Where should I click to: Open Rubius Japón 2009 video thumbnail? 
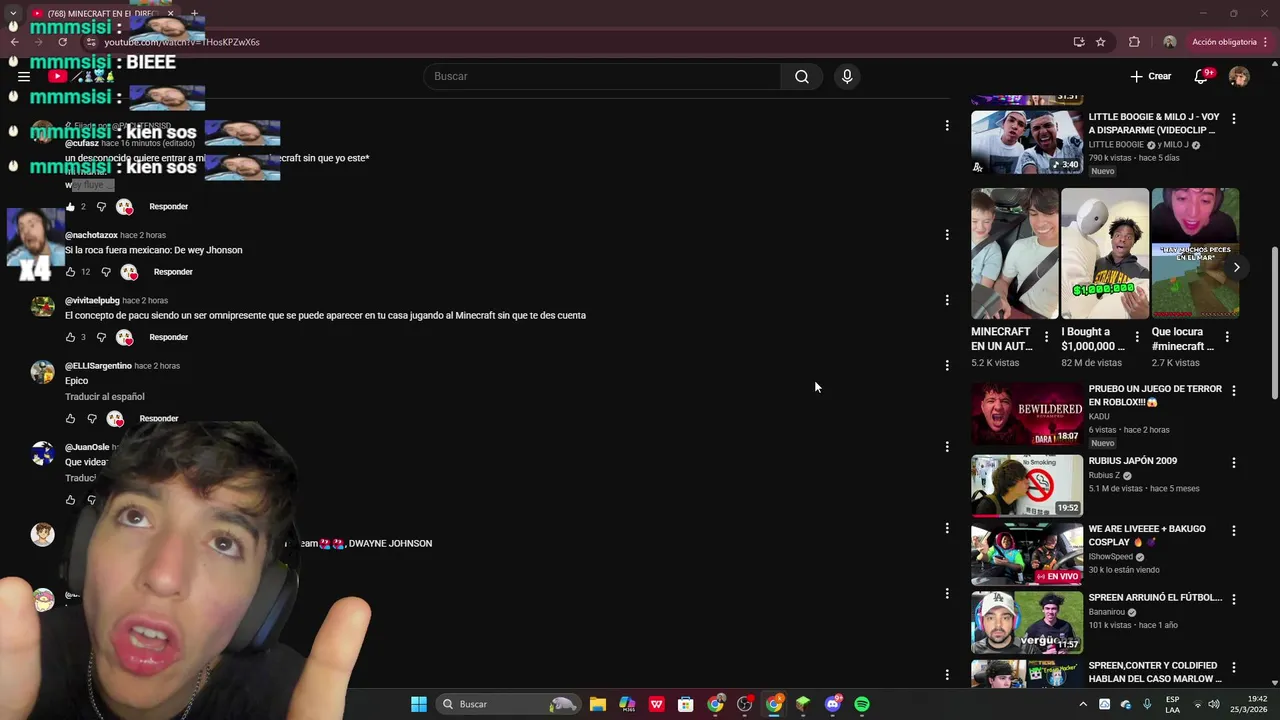coord(1027,486)
